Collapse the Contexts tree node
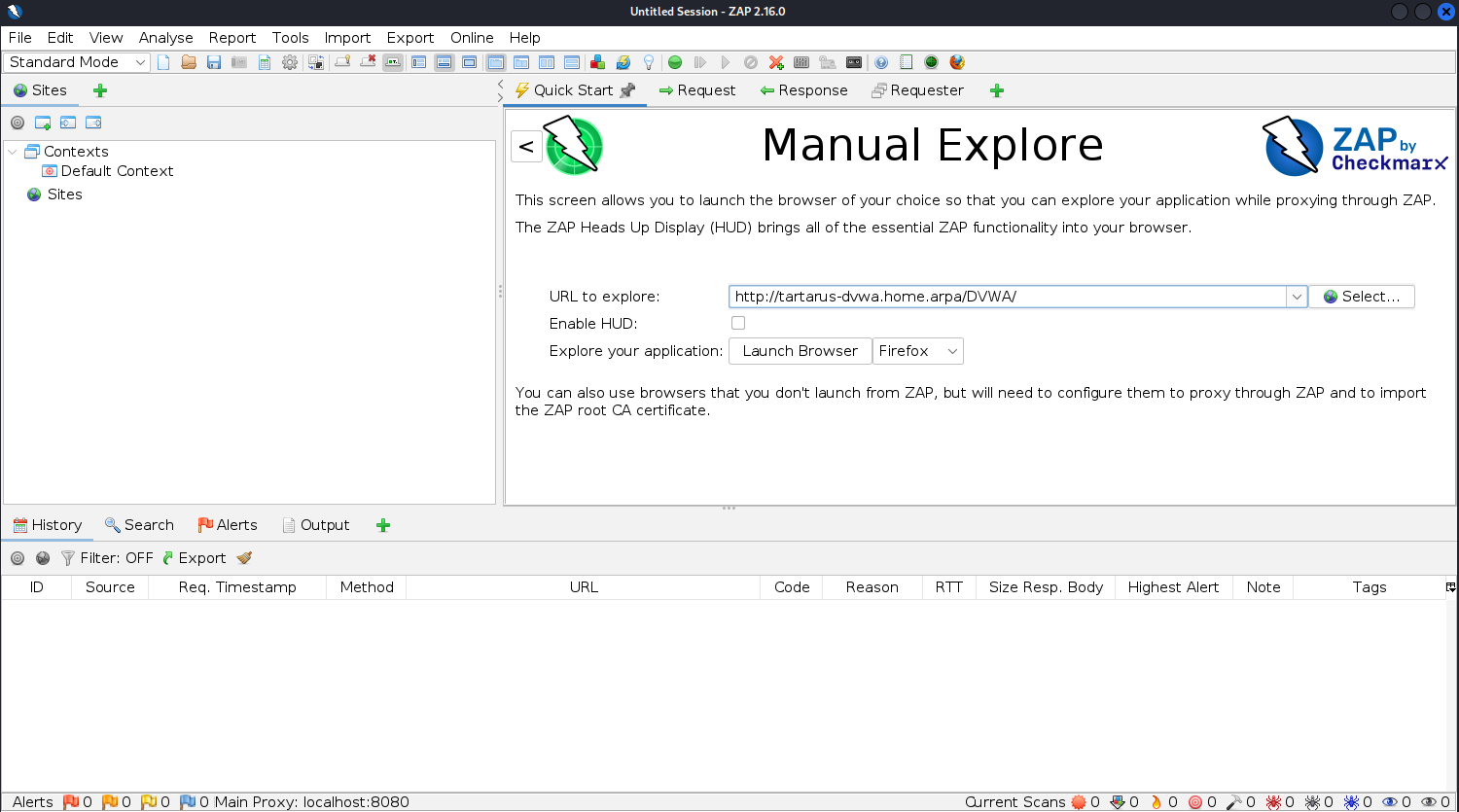The height and width of the screenshot is (812, 1459). click(x=12, y=151)
